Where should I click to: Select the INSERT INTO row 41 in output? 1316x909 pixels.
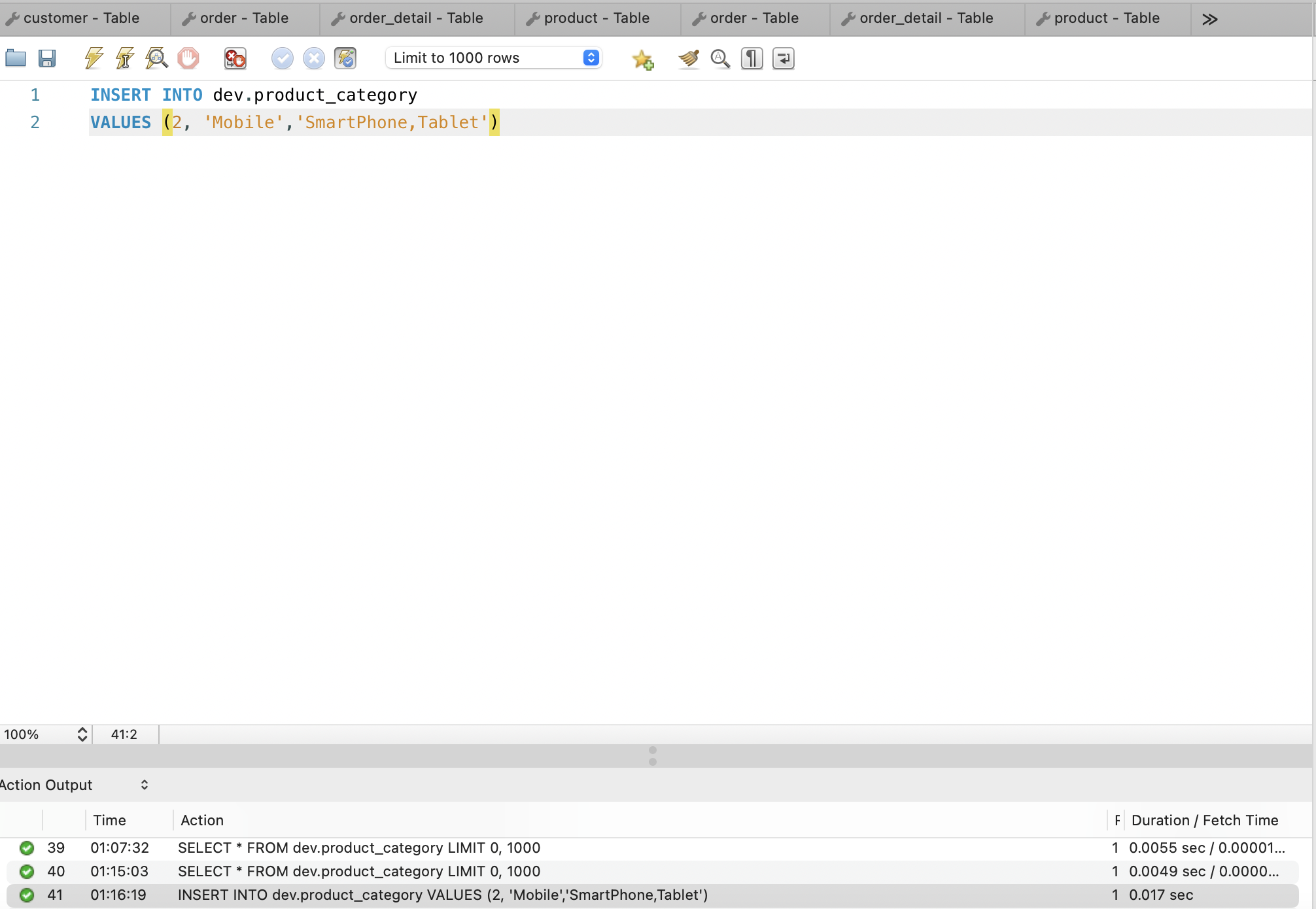pos(442,895)
